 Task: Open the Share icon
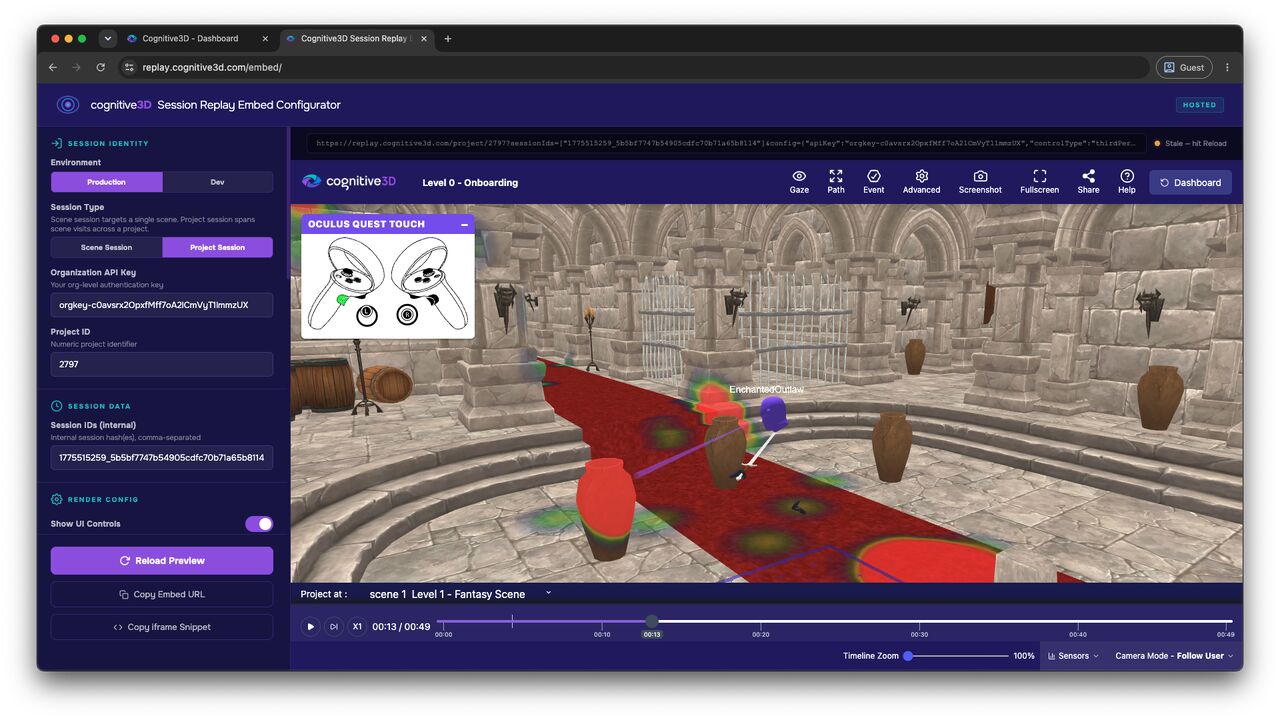point(1088,176)
